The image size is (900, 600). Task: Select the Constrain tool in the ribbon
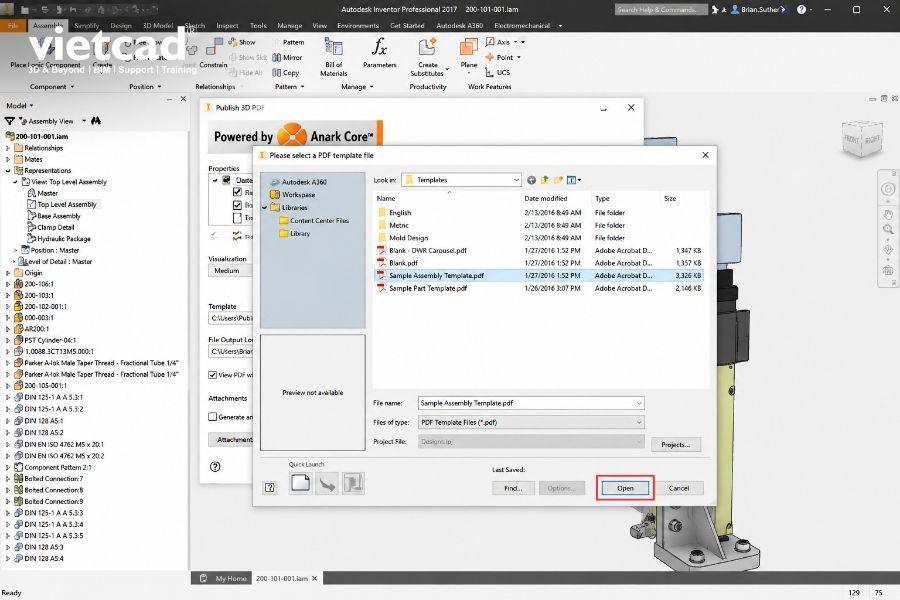point(214,53)
